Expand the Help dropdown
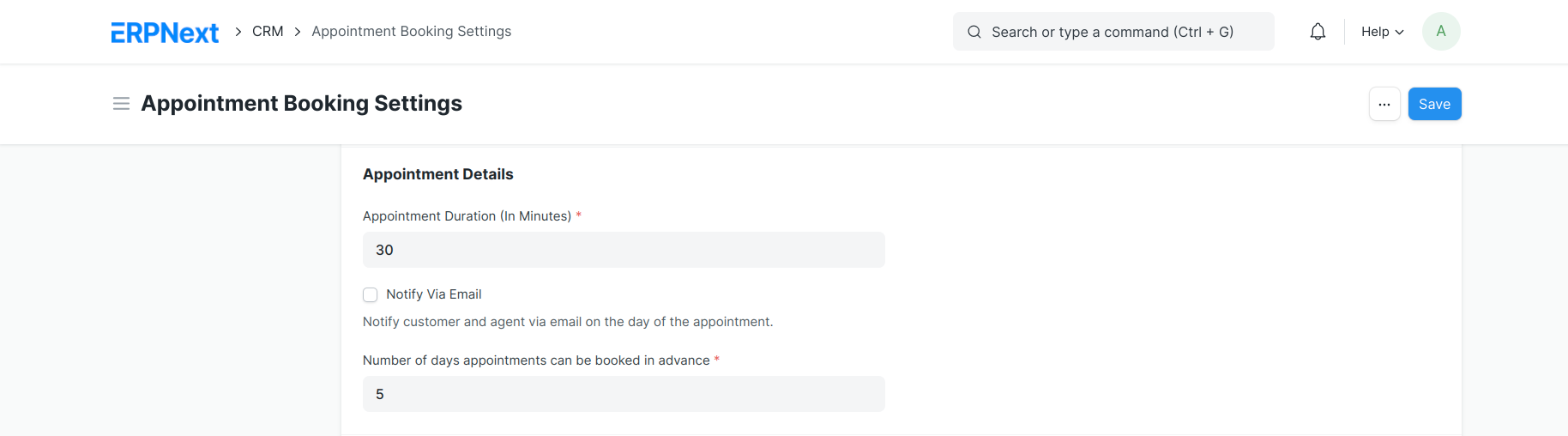 tap(1382, 32)
